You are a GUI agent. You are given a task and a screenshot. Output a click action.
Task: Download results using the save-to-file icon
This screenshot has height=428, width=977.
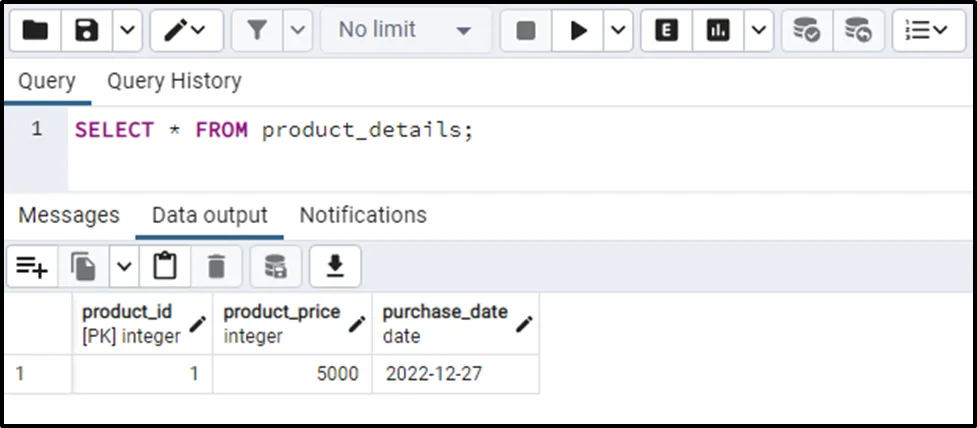335,266
